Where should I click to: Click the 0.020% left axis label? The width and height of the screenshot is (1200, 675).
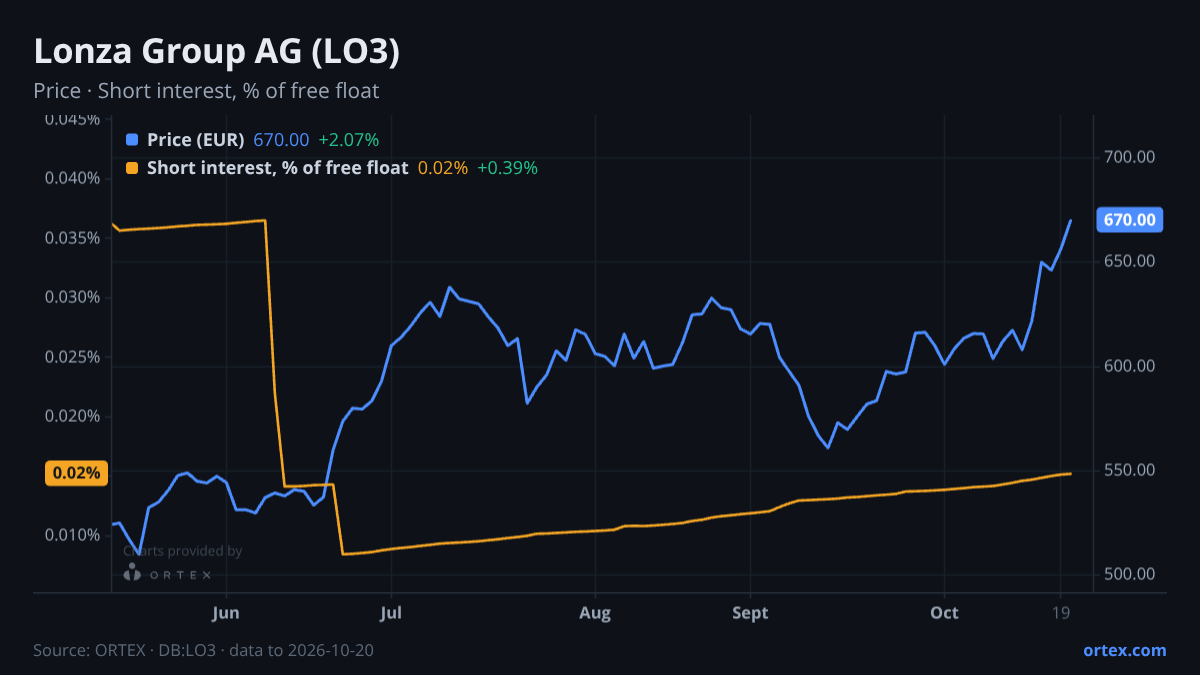click(71, 416)
